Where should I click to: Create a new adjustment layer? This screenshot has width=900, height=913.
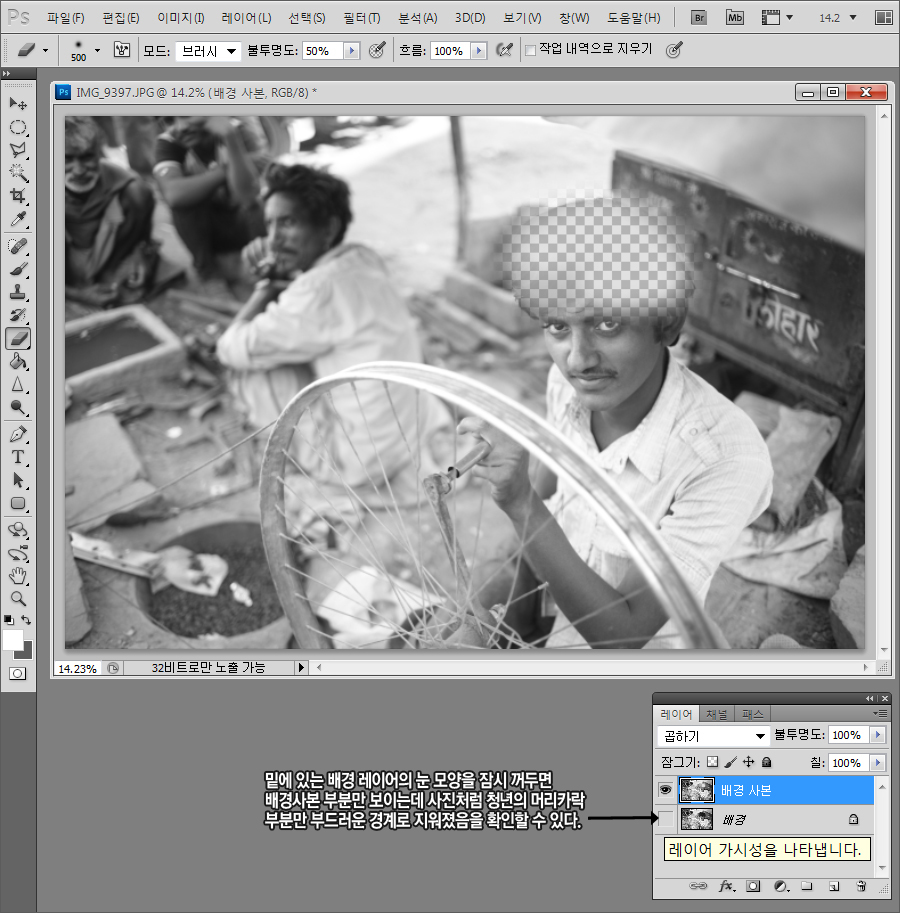click(781, 886)
